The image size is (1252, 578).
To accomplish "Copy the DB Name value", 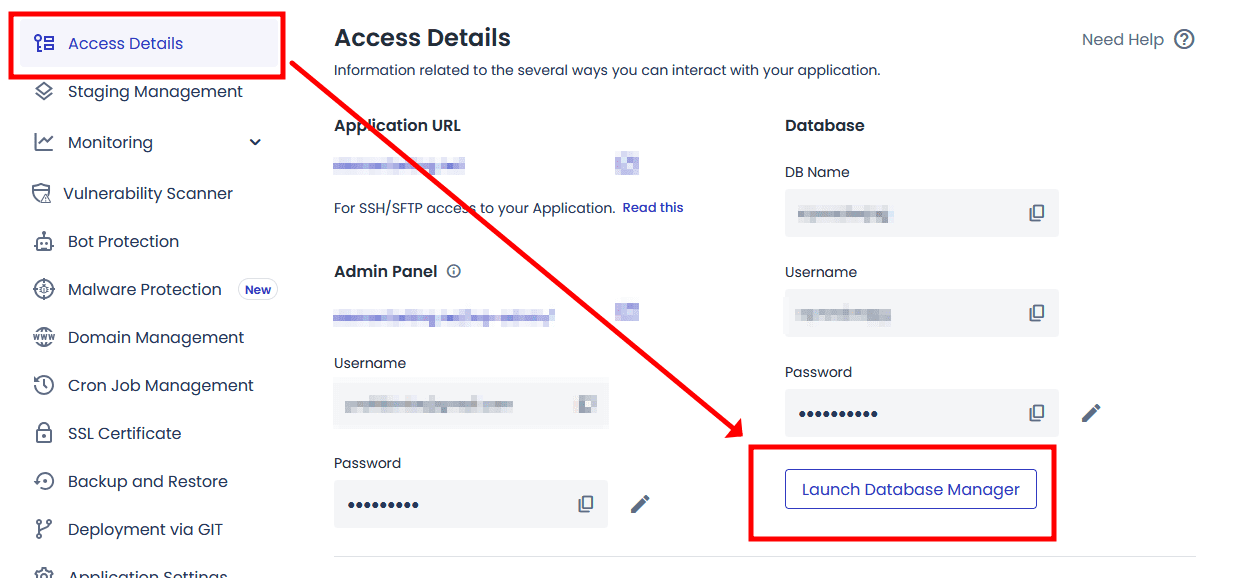I will [x=1037, y=213].
